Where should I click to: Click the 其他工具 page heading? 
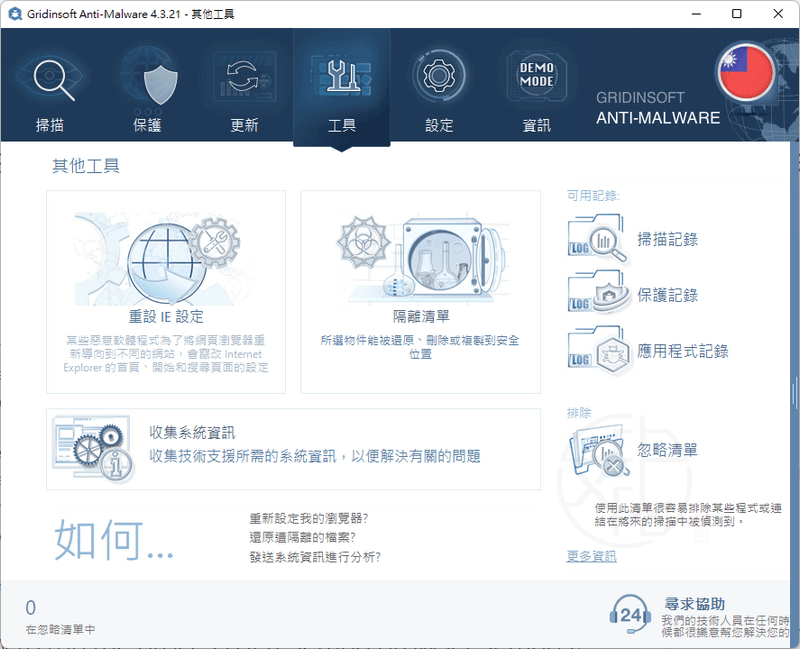click(x=86, y=166)
